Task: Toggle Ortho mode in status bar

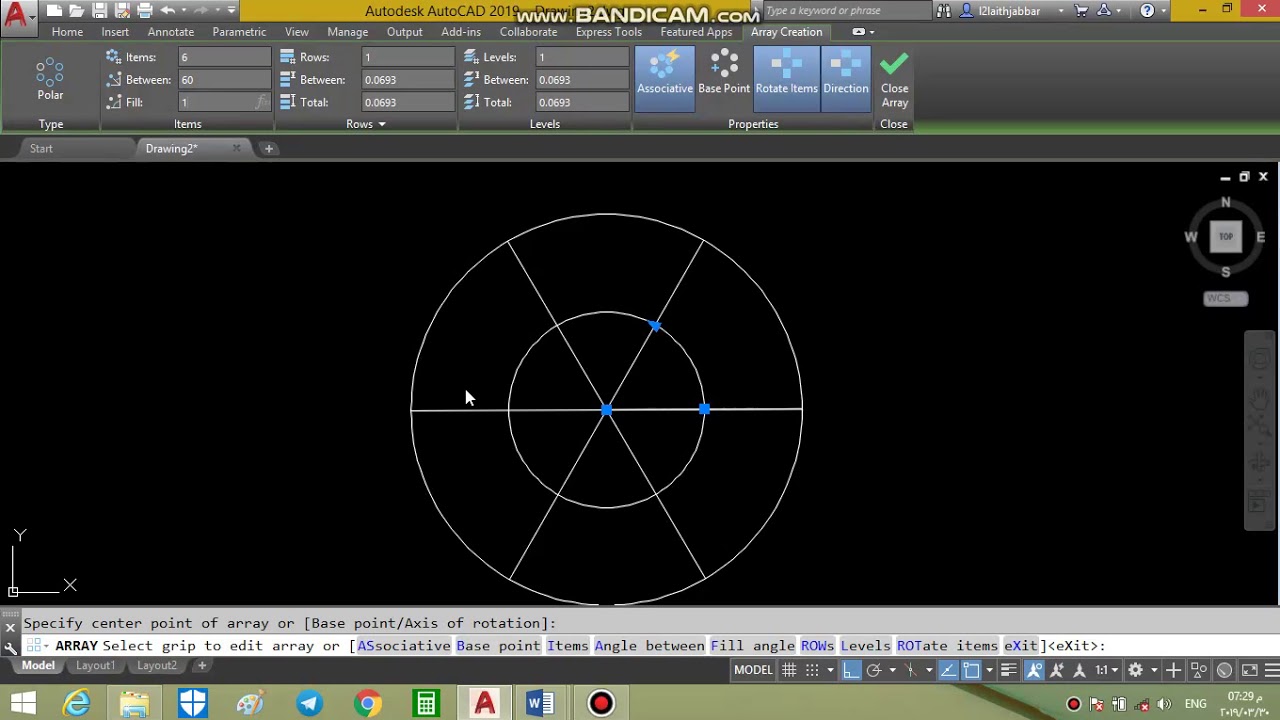Action: [851, 670]
